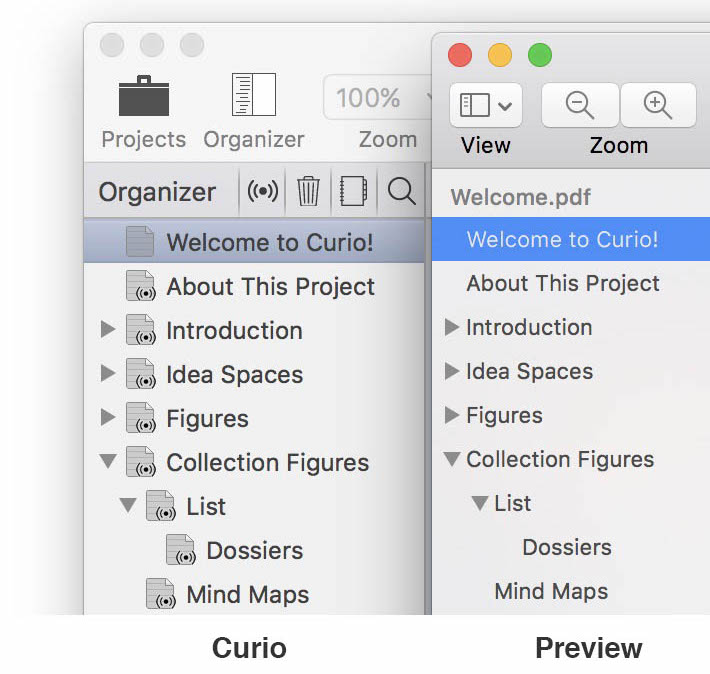710x674 pixels.
Task: Expand Figures in Preview sidebar outline
Action: (x=452, y=414)
